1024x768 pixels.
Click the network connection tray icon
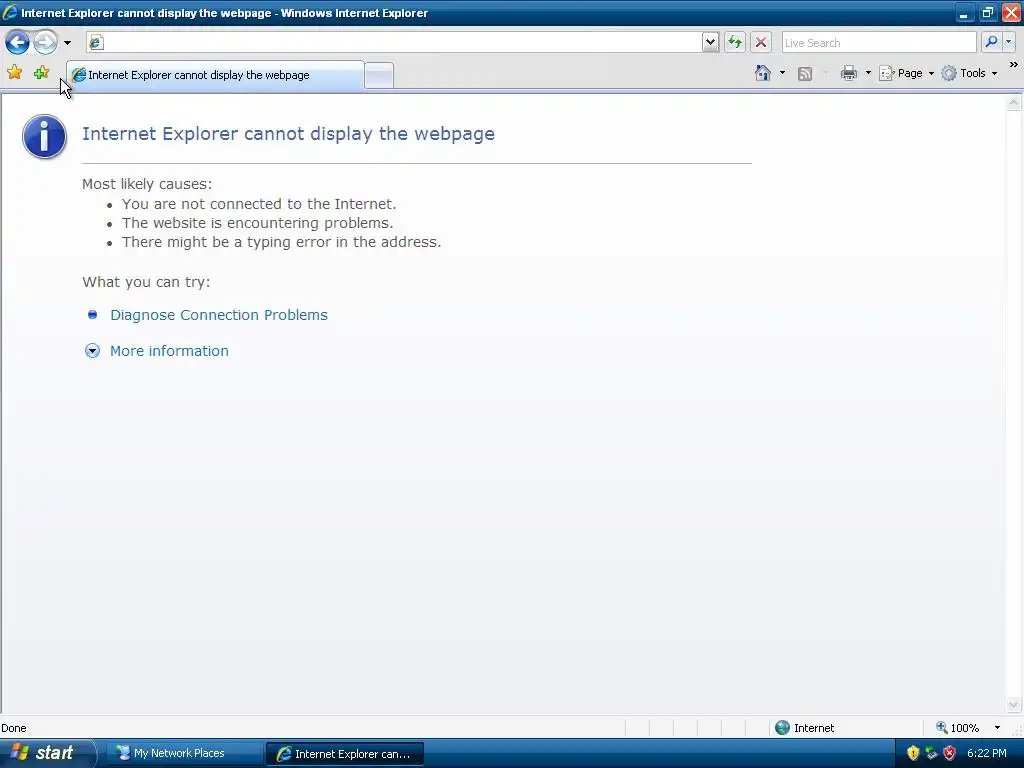point(931,753)
